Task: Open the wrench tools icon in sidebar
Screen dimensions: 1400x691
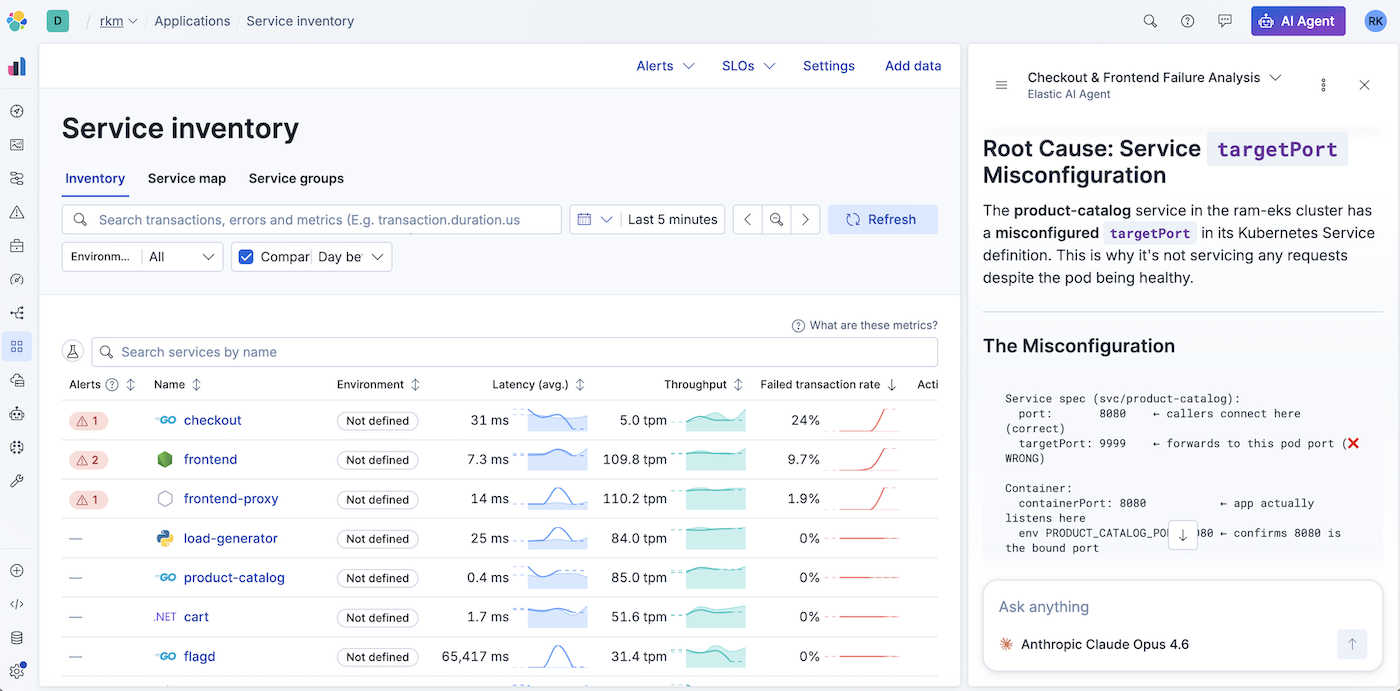Action: [17, 481]
